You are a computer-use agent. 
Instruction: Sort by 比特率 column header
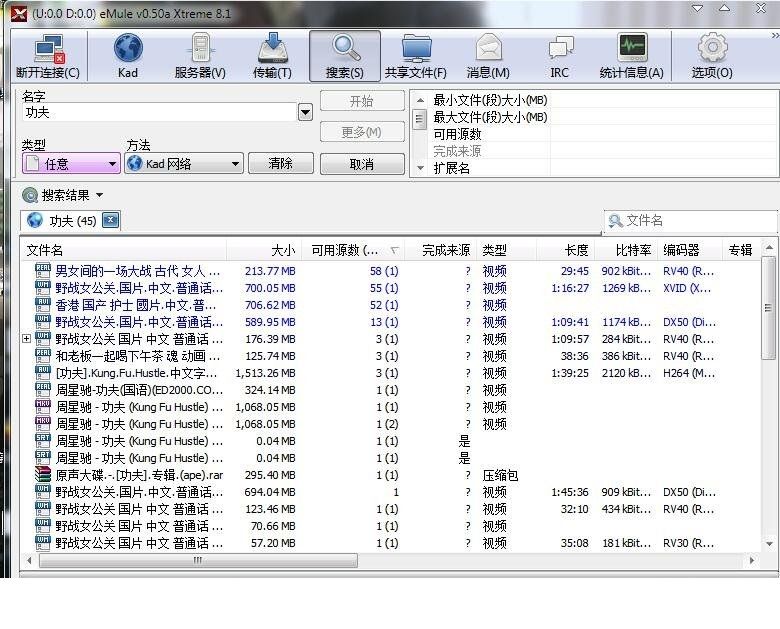627,250
